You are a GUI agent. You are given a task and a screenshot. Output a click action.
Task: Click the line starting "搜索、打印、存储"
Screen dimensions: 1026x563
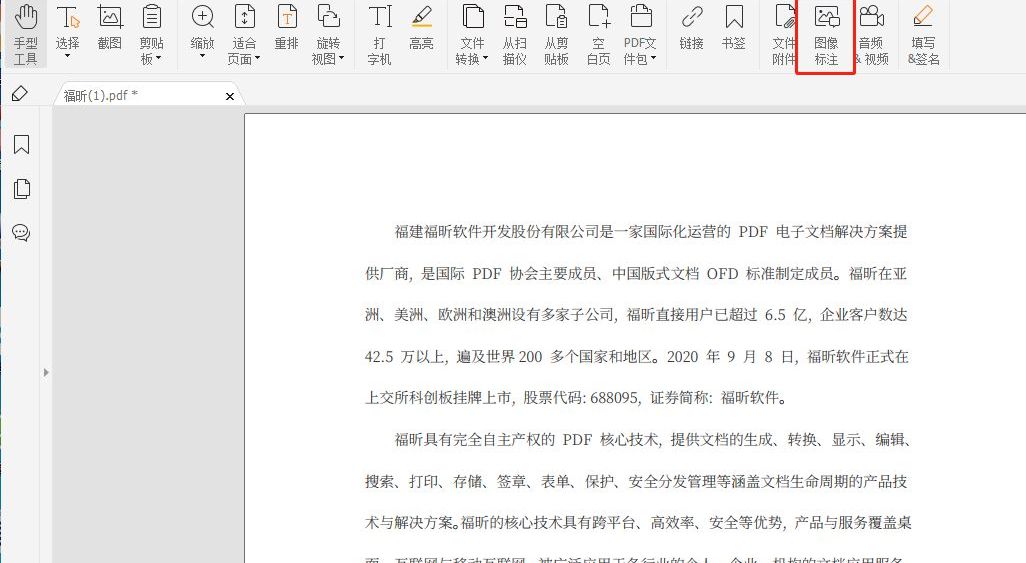tap(636, 481)
